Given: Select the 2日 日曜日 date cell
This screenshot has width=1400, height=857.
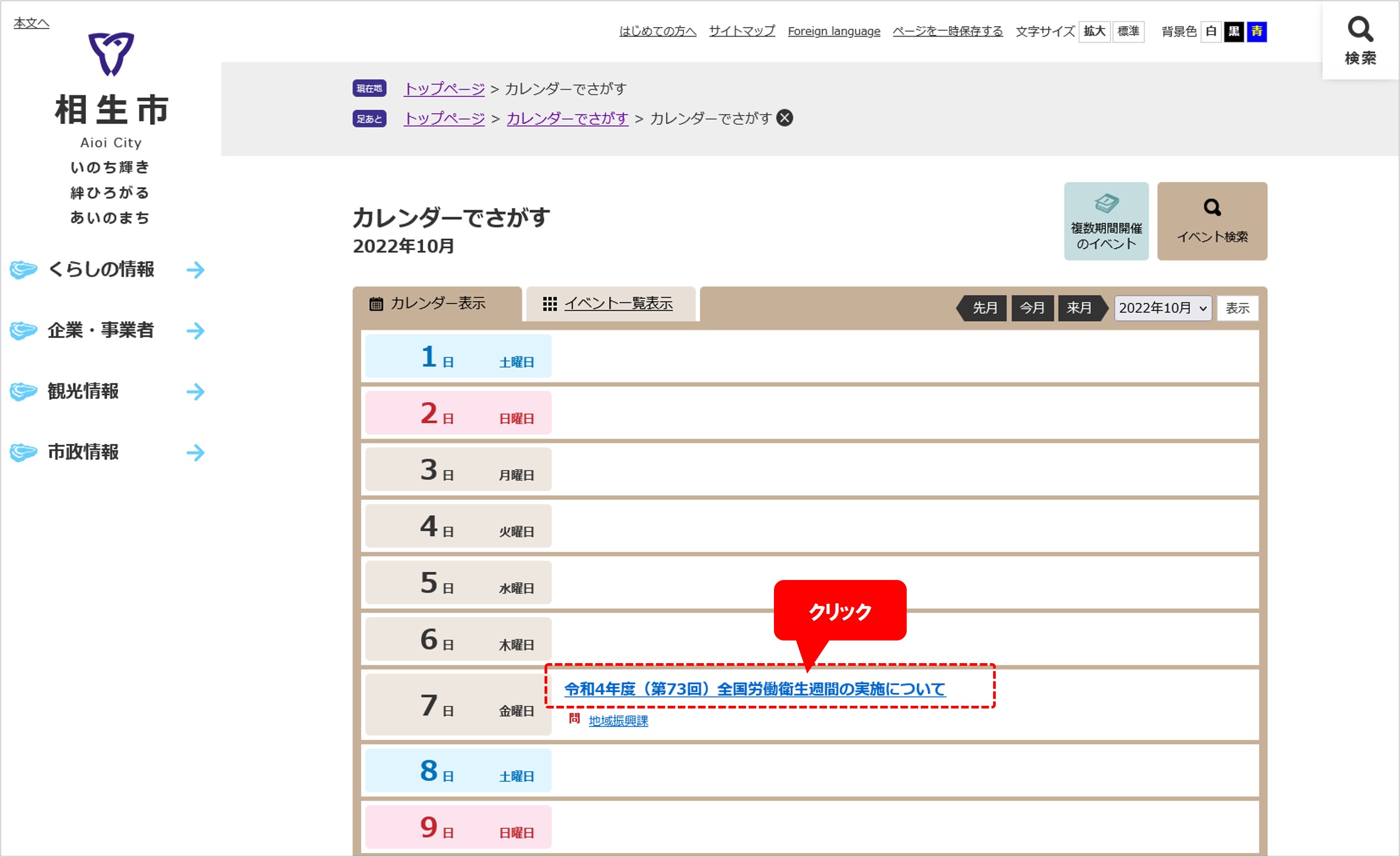Looking at the screenshot, I should click(x=458, y=413).
